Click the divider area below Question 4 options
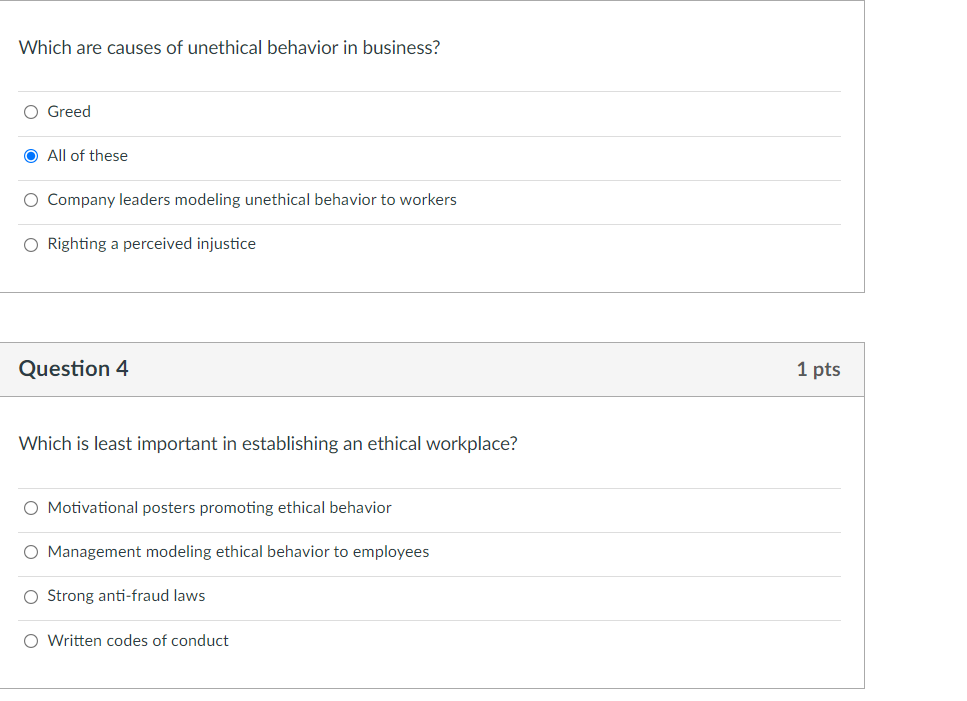This screenshot has height=701, width=967. (430, 670)
